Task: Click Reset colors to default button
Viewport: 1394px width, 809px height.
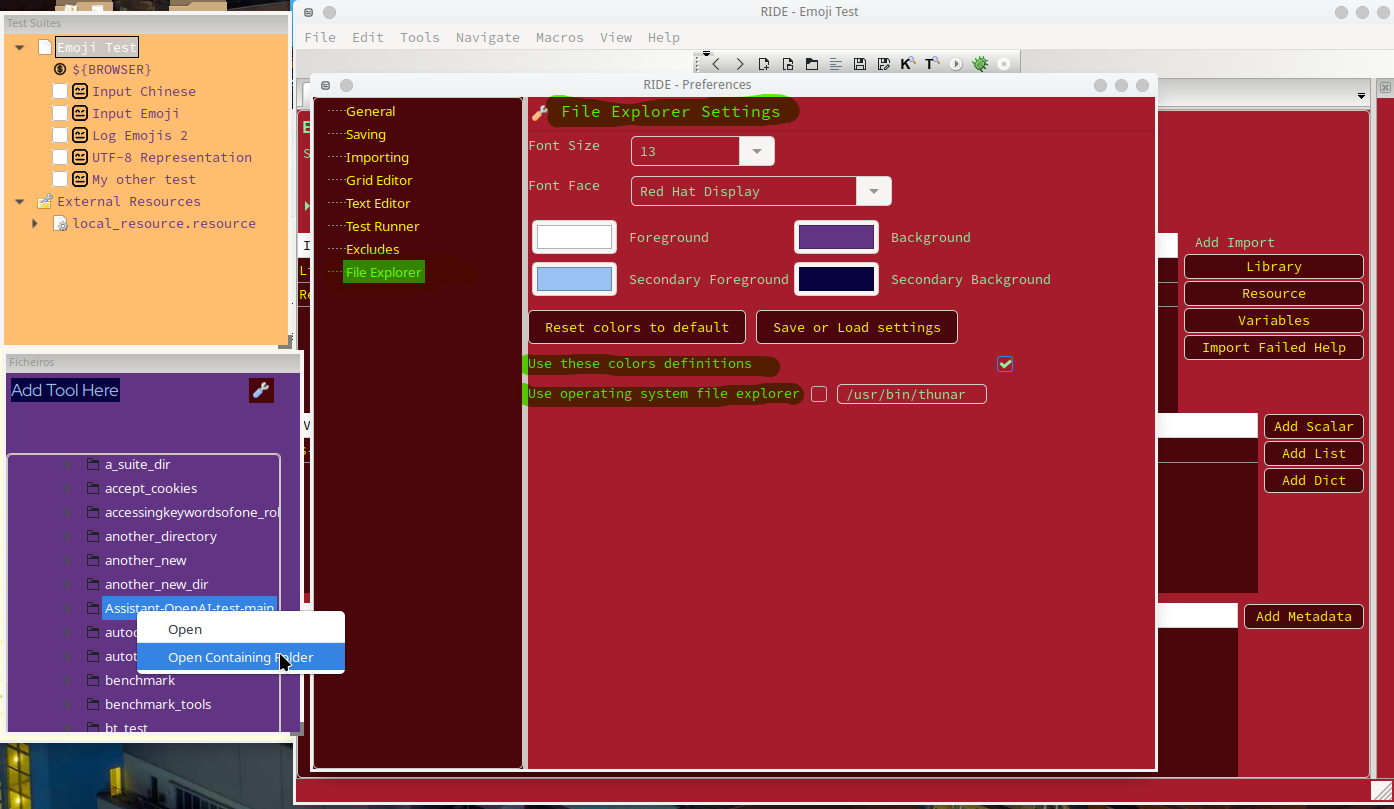Action: click(x=637, y=327)
